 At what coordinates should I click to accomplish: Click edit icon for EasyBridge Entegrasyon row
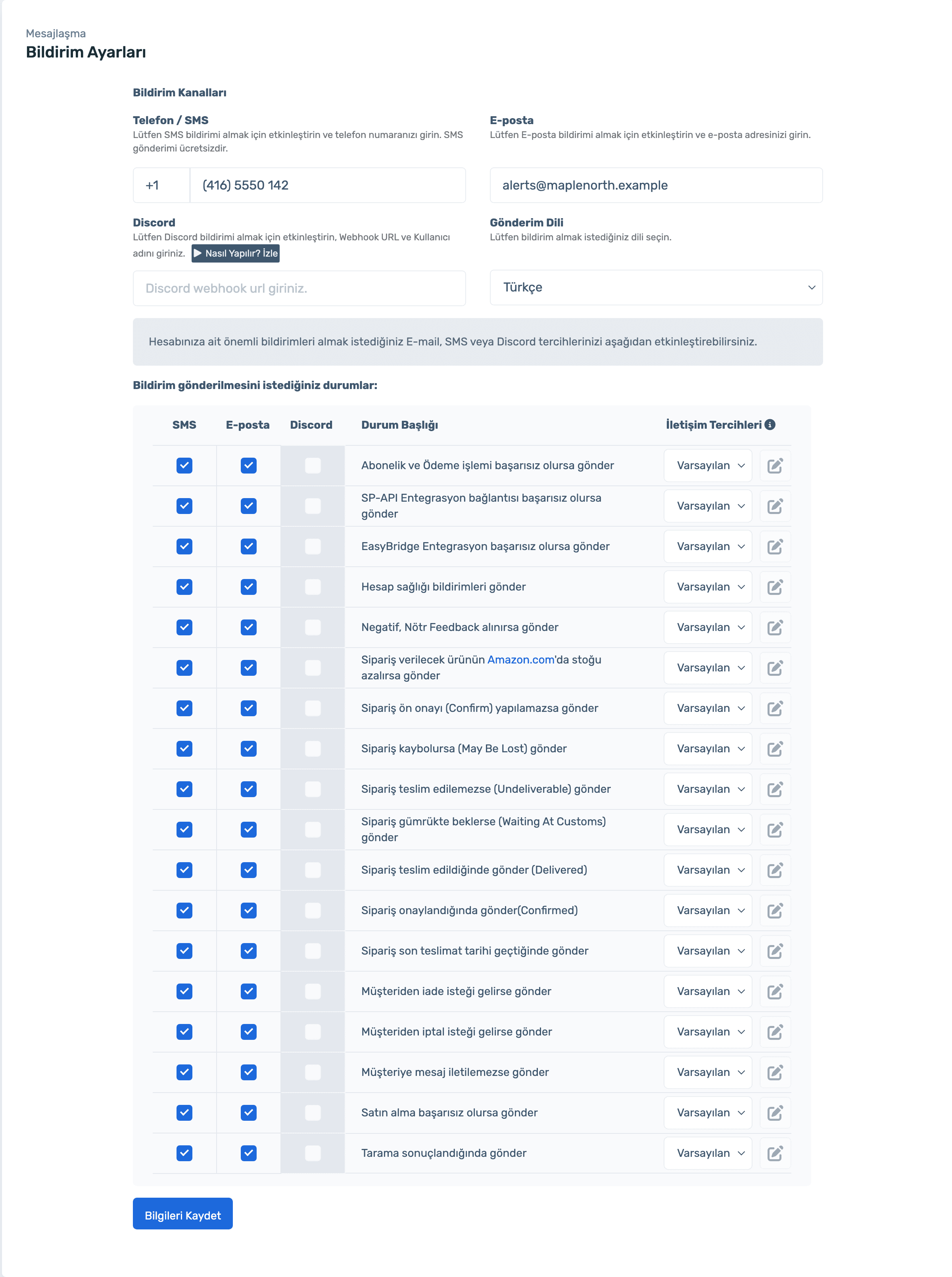click(775, 546)
